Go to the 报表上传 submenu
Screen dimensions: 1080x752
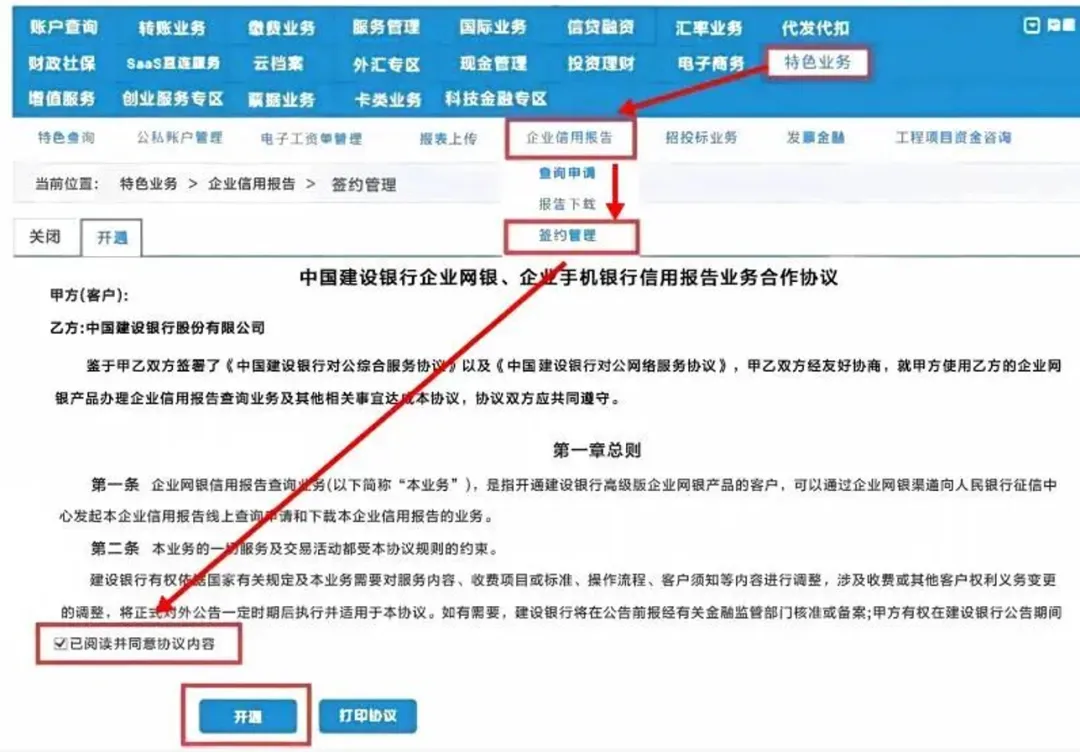pyautogui.click(x=448, y=138)
